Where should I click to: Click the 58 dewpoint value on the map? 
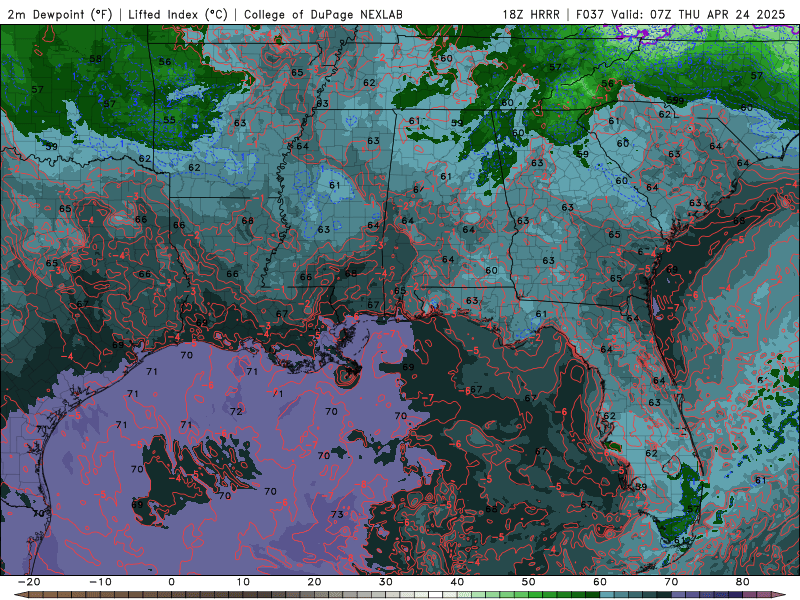click(95, 59)
